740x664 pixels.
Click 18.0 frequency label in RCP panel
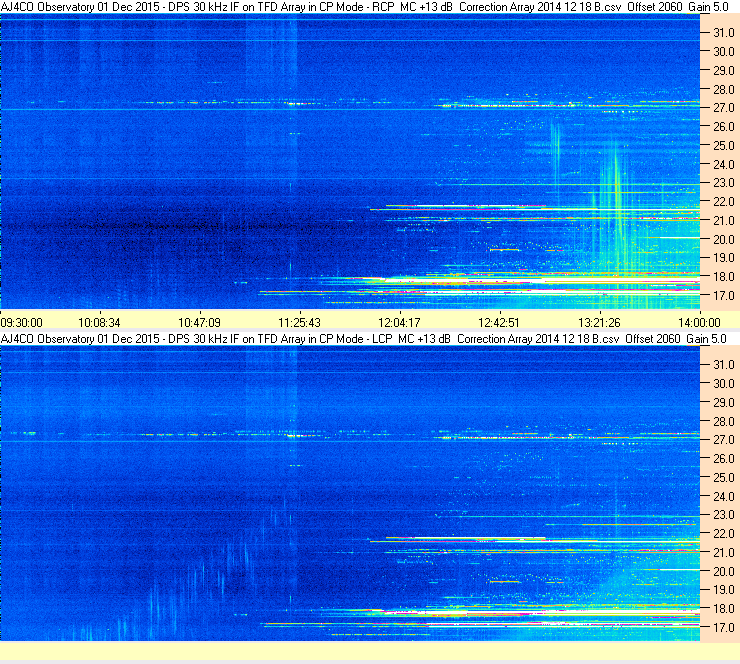723,277
